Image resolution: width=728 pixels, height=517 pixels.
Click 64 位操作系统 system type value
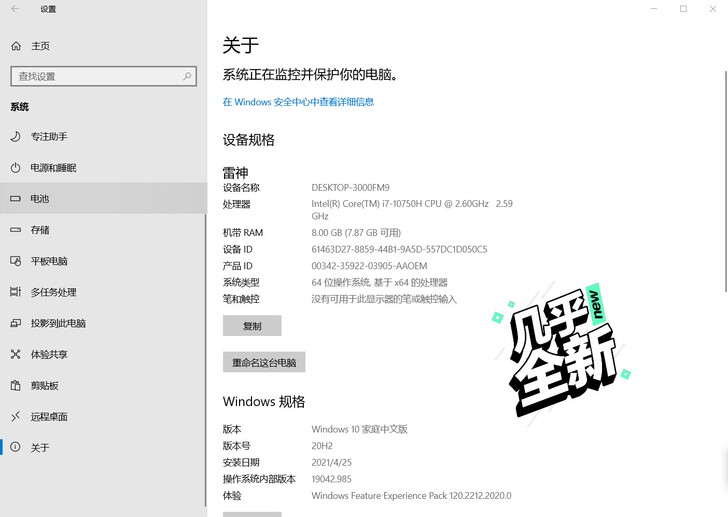click(379, 282)
